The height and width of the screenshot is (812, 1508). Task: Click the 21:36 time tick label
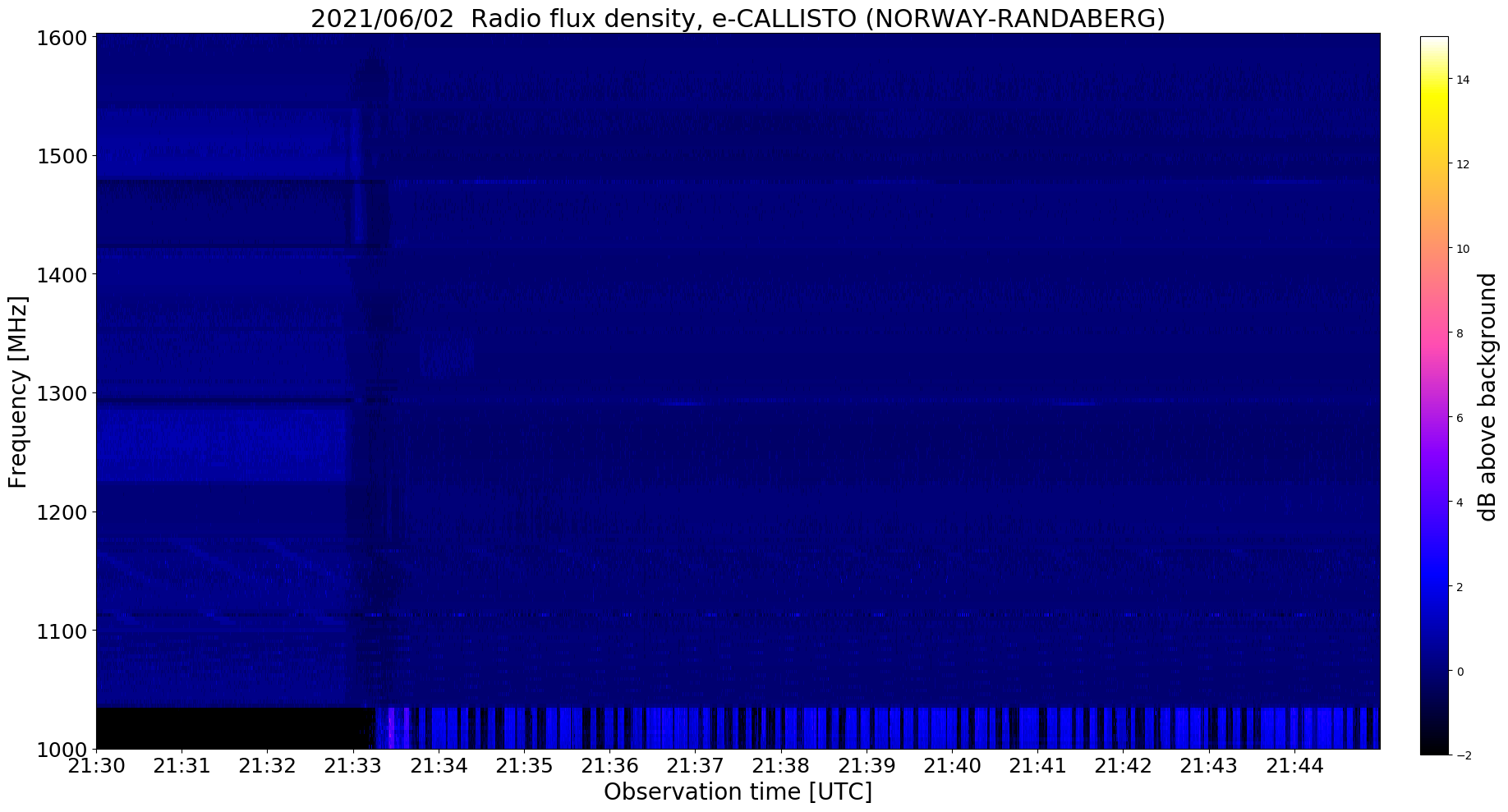pos(610,767)
